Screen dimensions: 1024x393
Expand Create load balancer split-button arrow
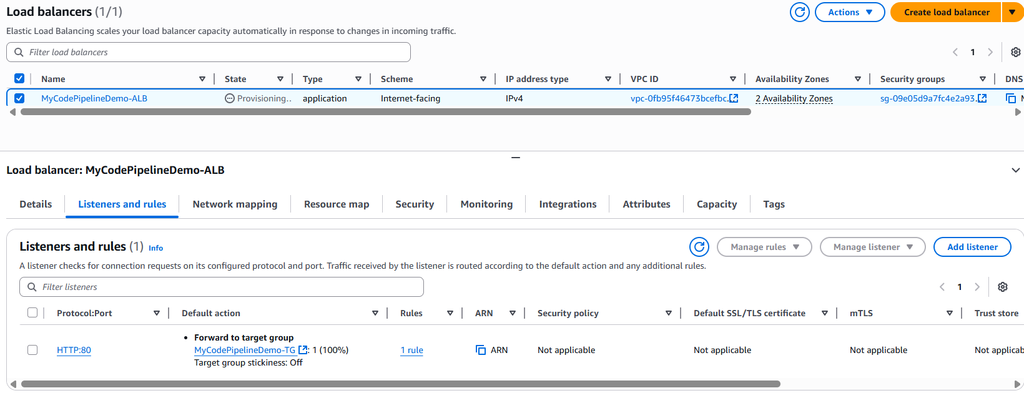point(1012,12)
